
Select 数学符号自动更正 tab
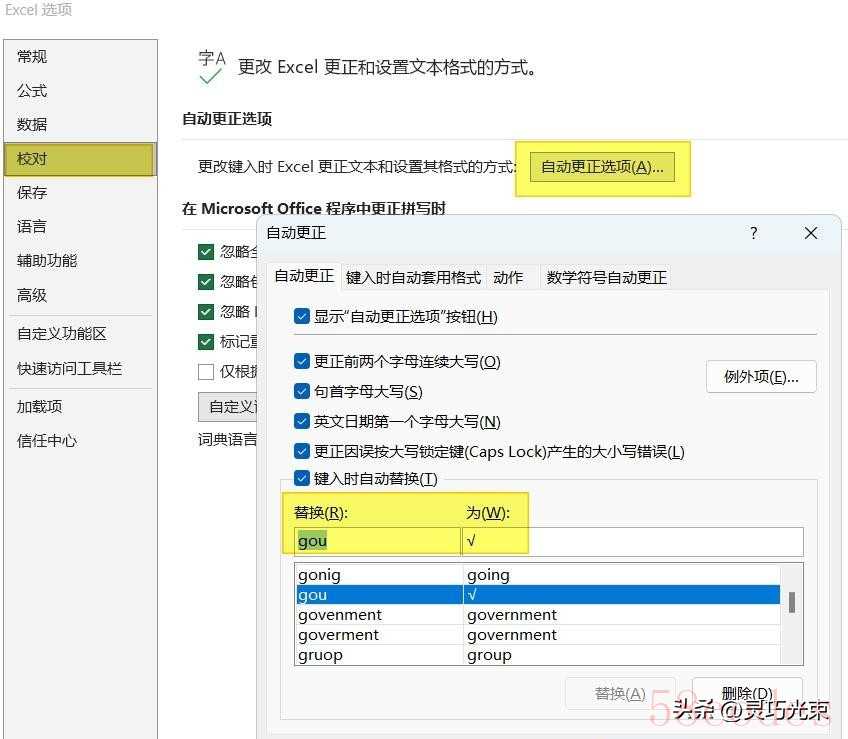tap(606, 277)
